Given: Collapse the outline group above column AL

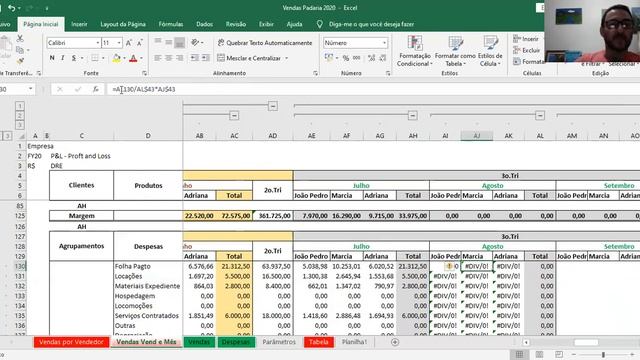Looking at the screenshot, I should (x=540, y=116).
